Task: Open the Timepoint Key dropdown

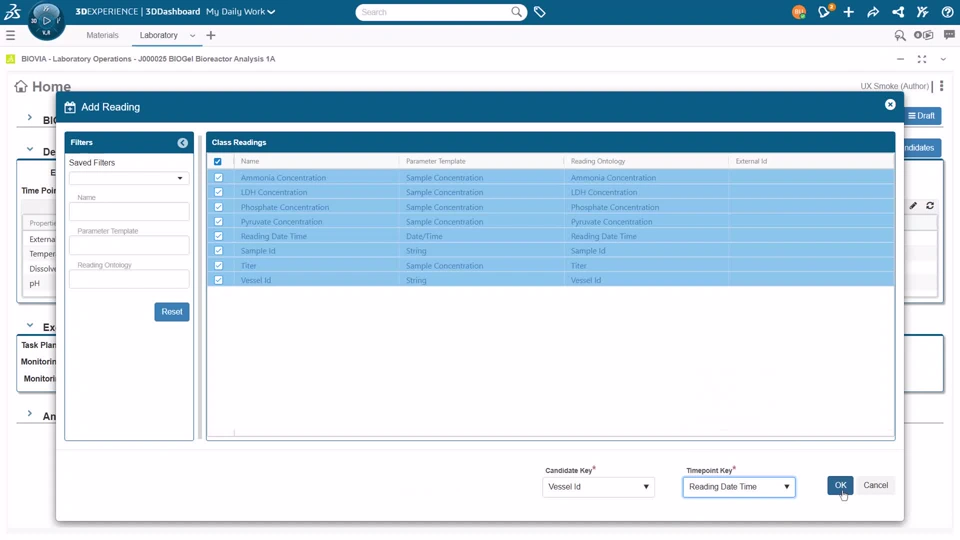Action: [739, 487]
